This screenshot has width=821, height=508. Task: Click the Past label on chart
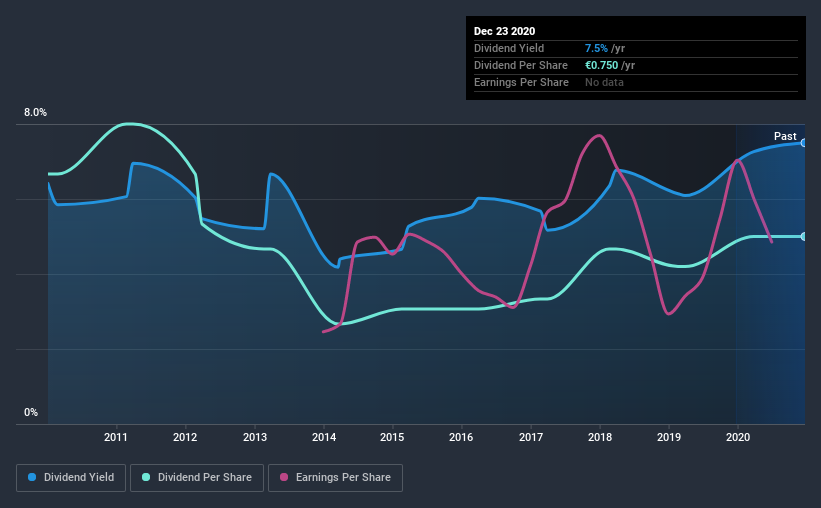pos(785,136)
